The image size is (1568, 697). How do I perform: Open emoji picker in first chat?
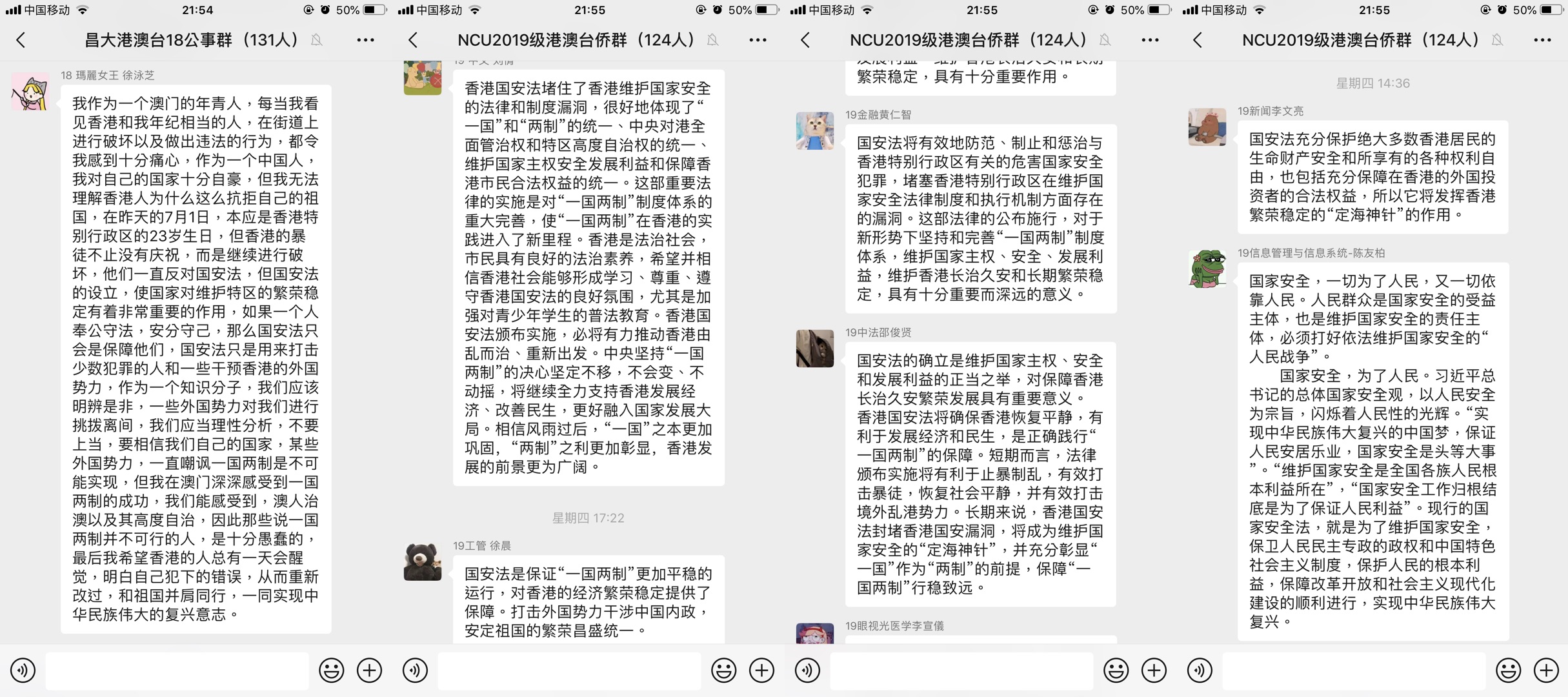click(x=332, y=671)
